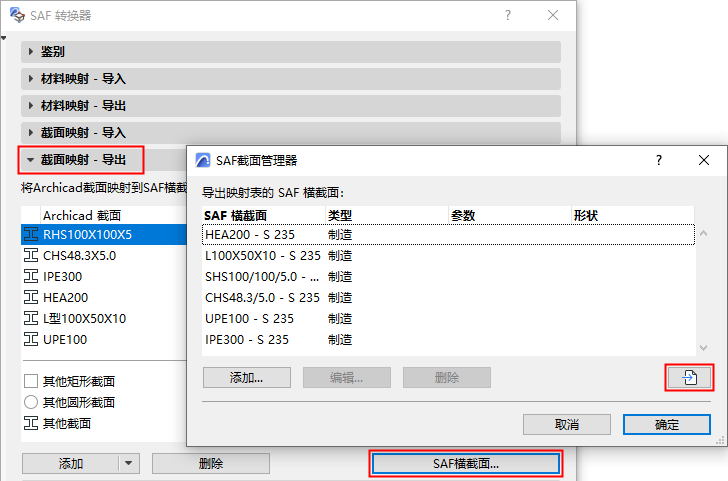
Task: Click the Archicad 截面 column header
Action: pyautogui.click(x=114, y=215)
